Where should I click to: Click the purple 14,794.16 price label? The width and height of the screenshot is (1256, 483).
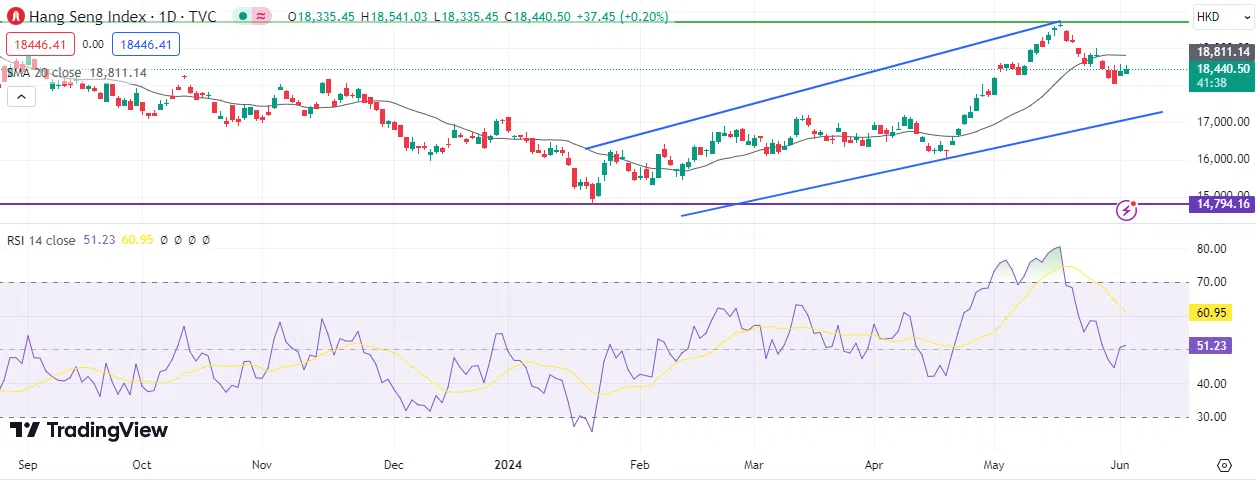tap(1222, 204)
